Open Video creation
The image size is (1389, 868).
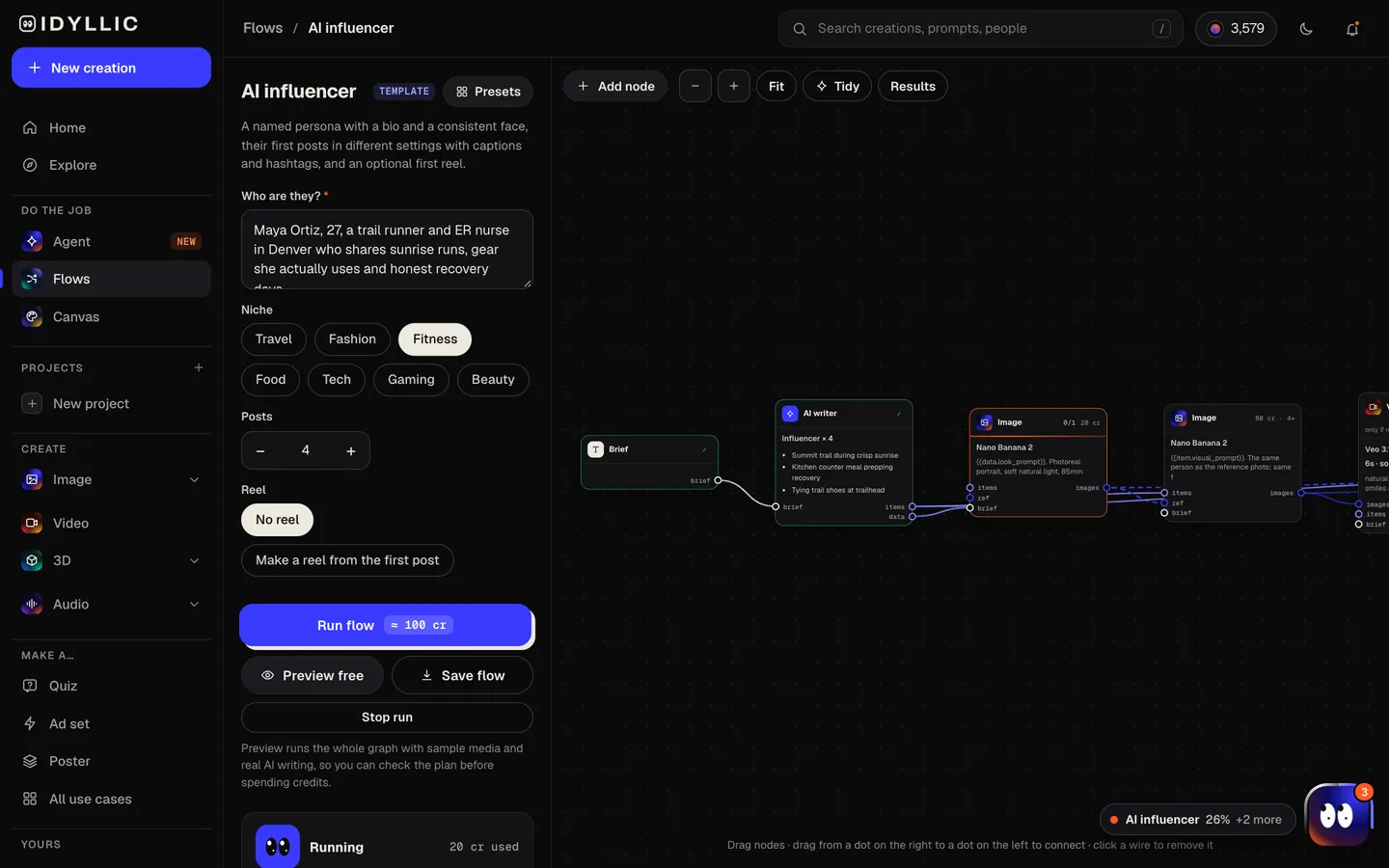coord(111,523)
